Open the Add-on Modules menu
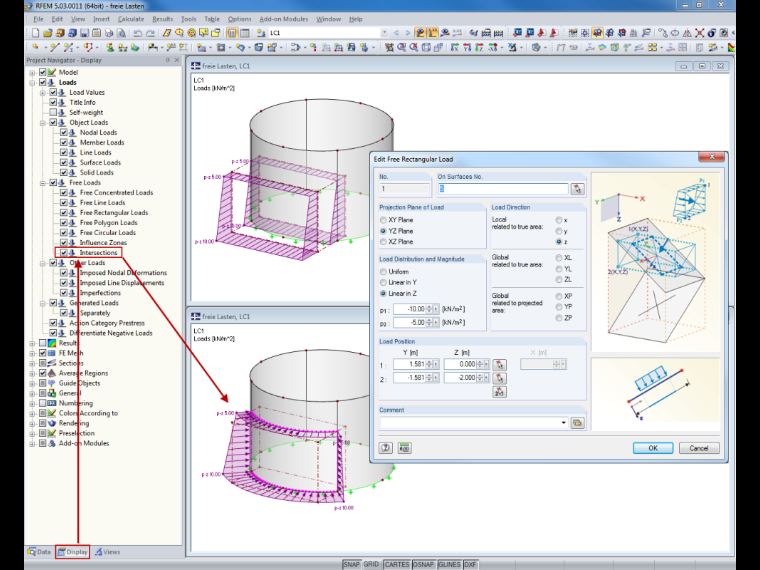760x570 pixels. (284, 19)
